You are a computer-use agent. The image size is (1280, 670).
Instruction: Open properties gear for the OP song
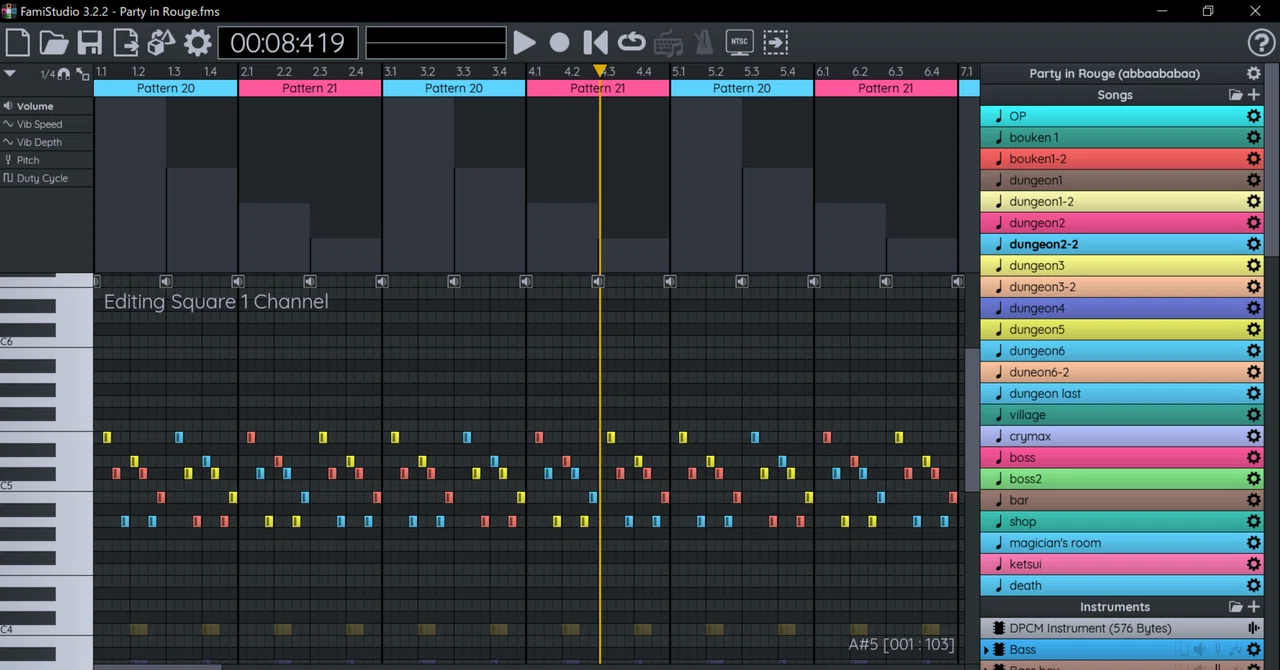(1253, 116)
